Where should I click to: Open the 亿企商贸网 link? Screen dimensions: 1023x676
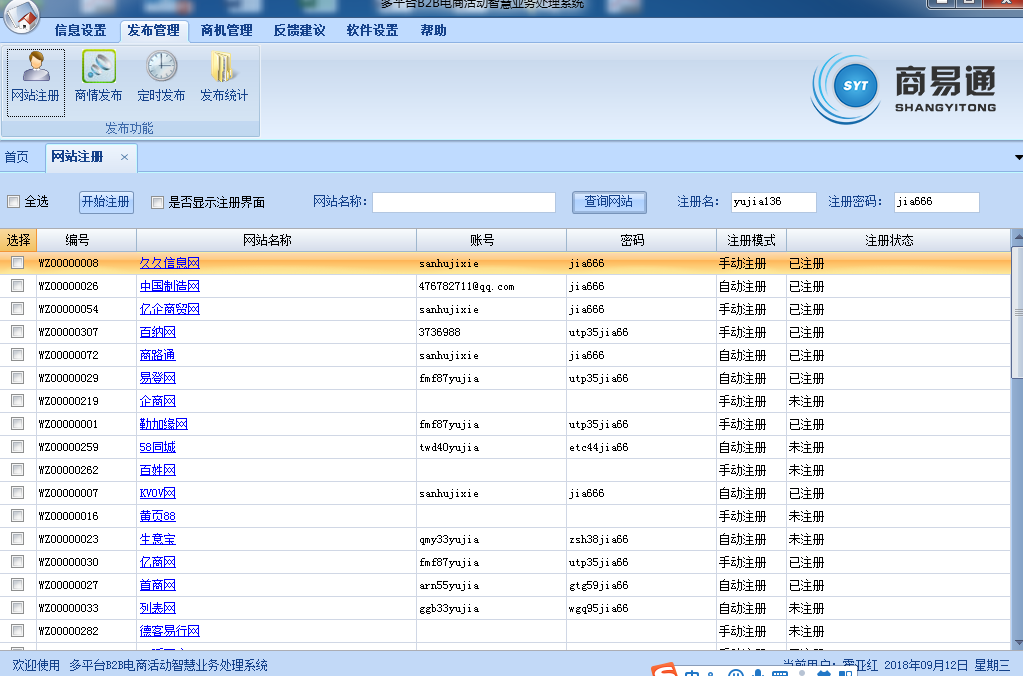point(170,309)
